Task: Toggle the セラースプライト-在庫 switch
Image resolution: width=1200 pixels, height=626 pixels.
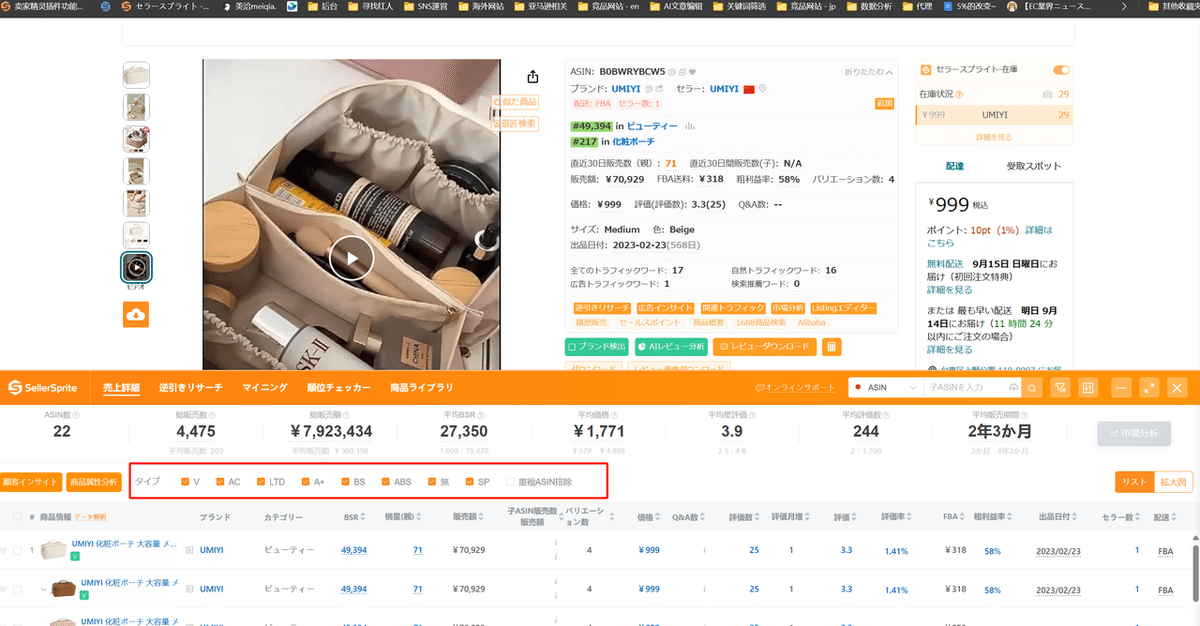Action: [x=1062, y=69]
